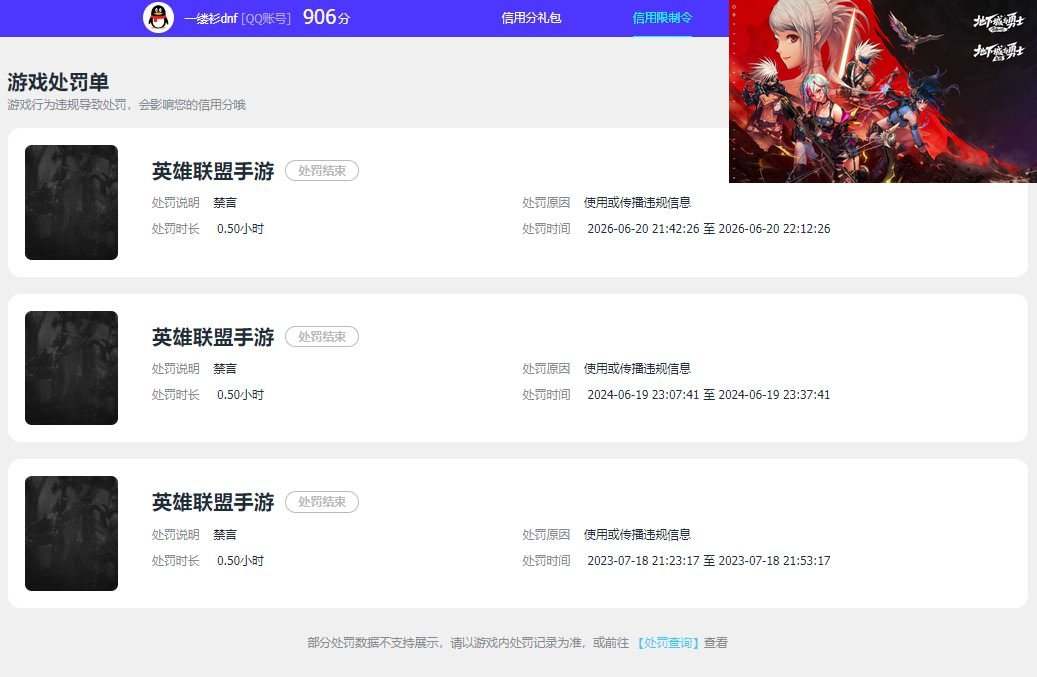The image size is (1037, 677).
Task: Click 禁言 description in the 2024-06-19 card
Action: coord(225,369)
